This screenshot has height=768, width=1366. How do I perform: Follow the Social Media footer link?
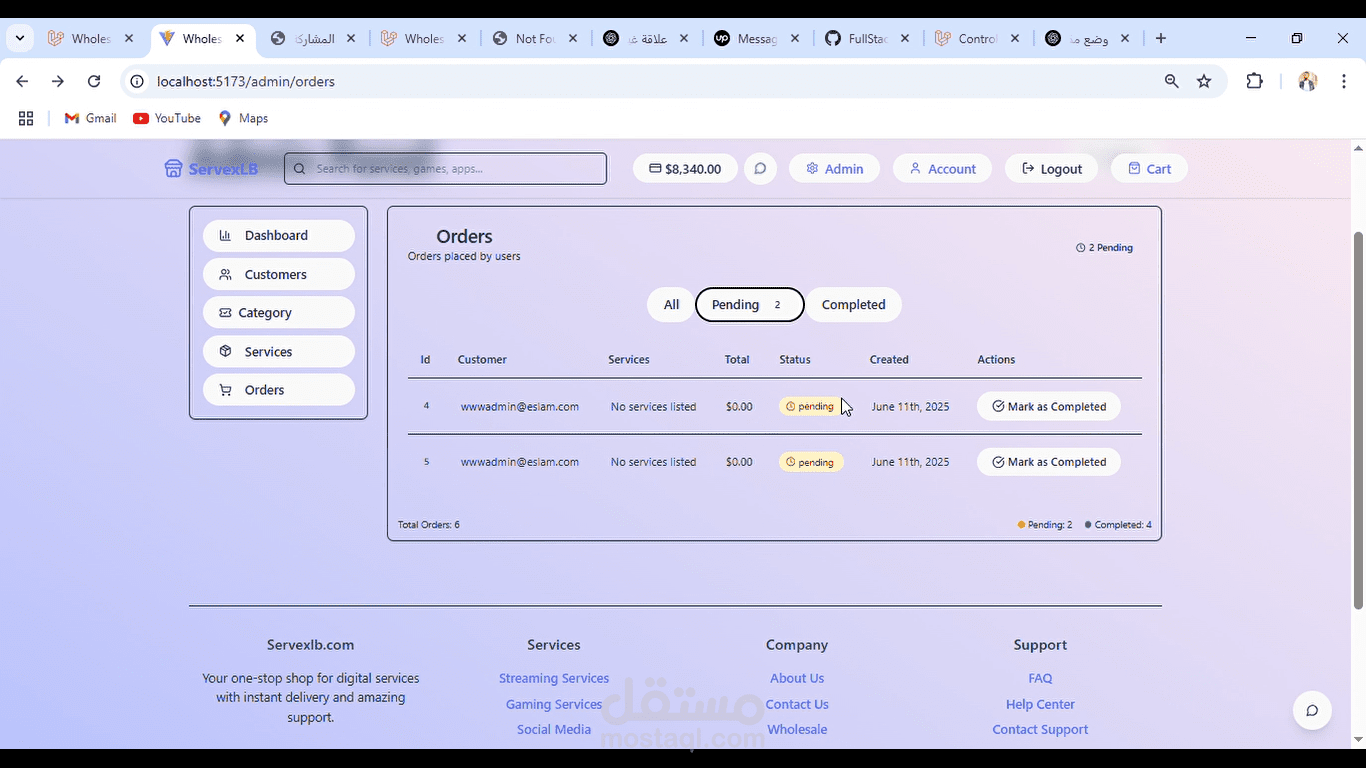coord(554,729)
